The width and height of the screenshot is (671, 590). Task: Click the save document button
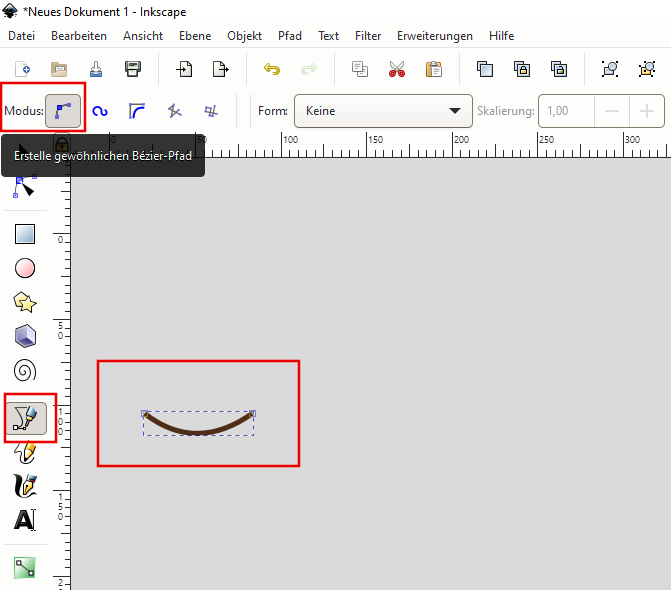96,69
